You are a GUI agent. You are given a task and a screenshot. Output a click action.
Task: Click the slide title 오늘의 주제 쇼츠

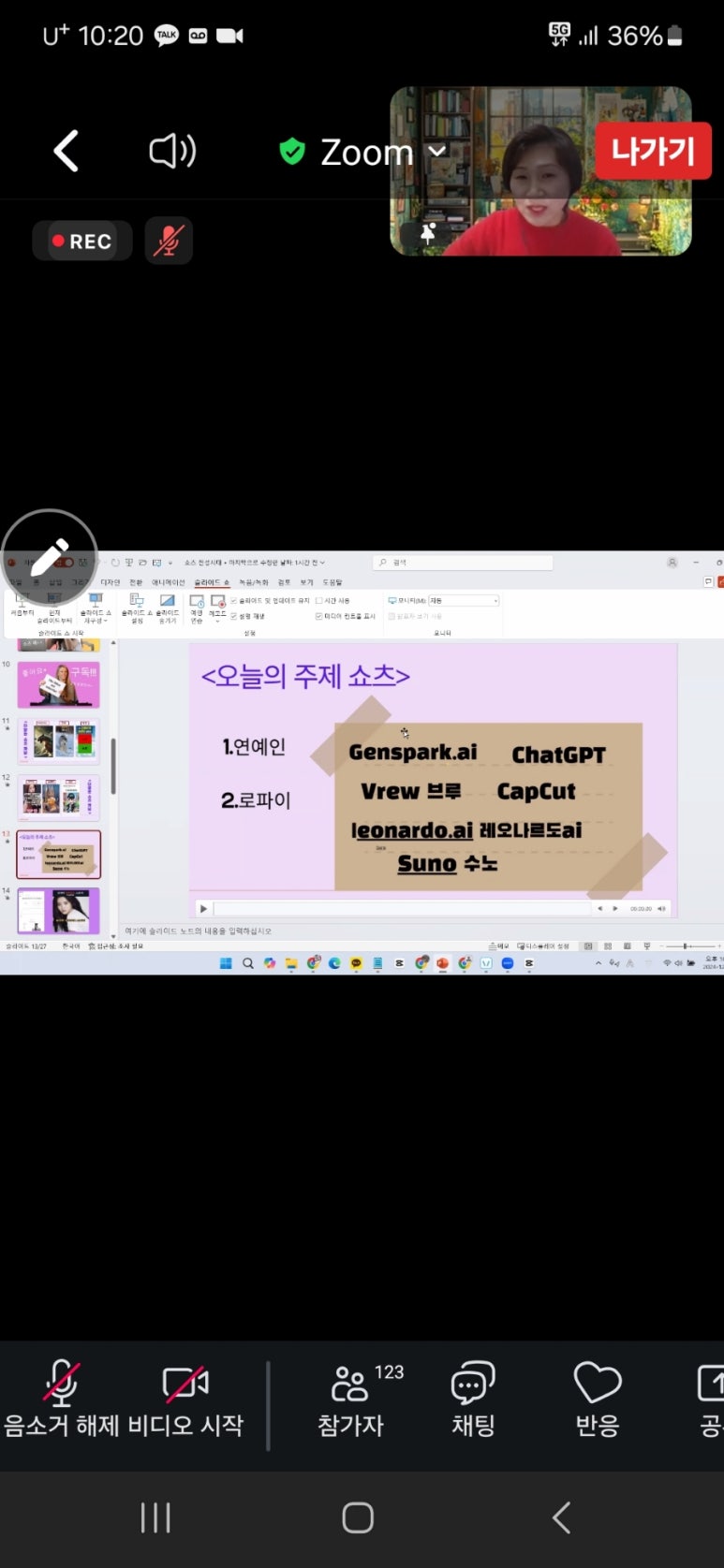[305, 676]
